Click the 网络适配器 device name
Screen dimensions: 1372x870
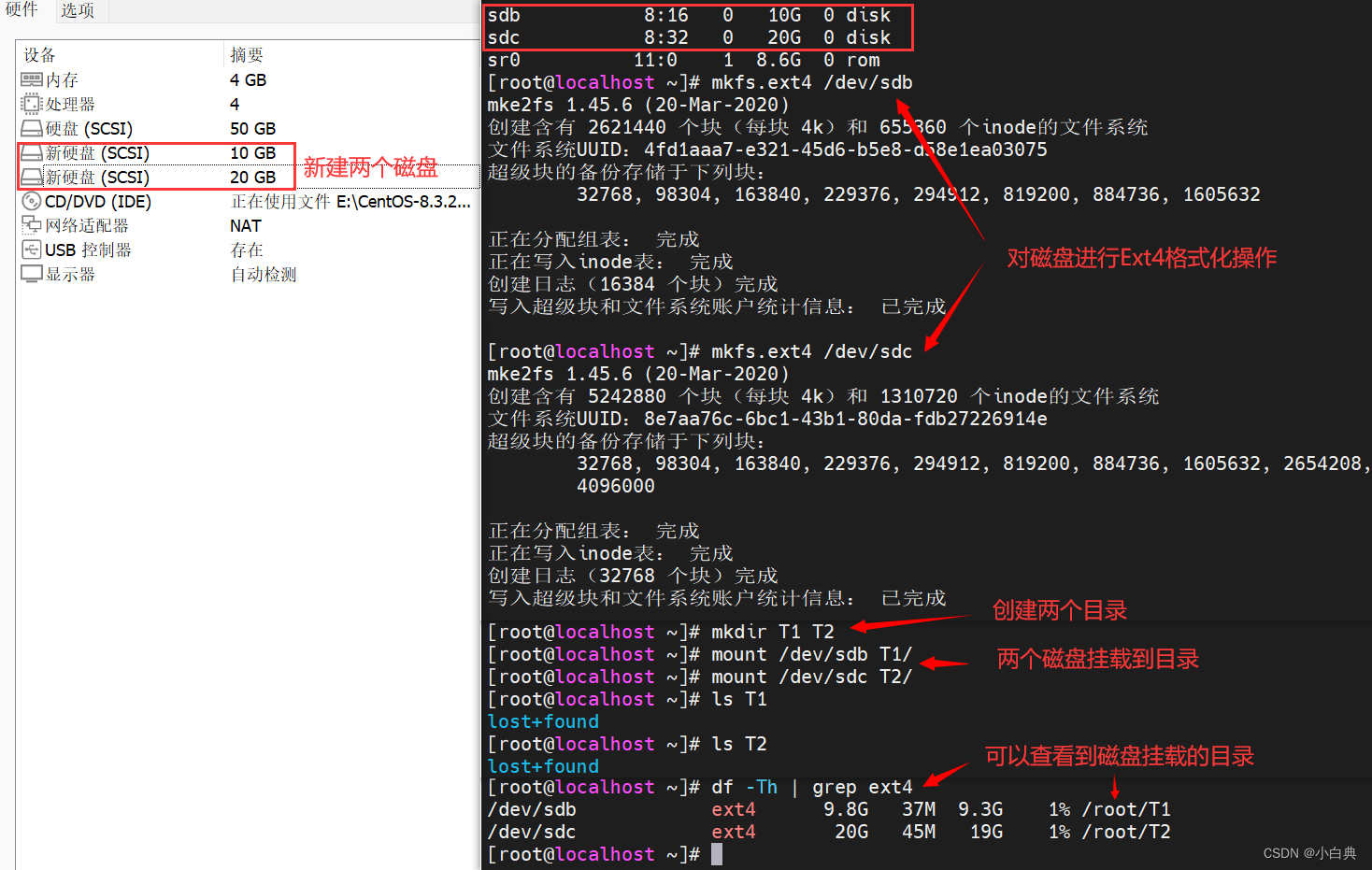coord(87,226)
